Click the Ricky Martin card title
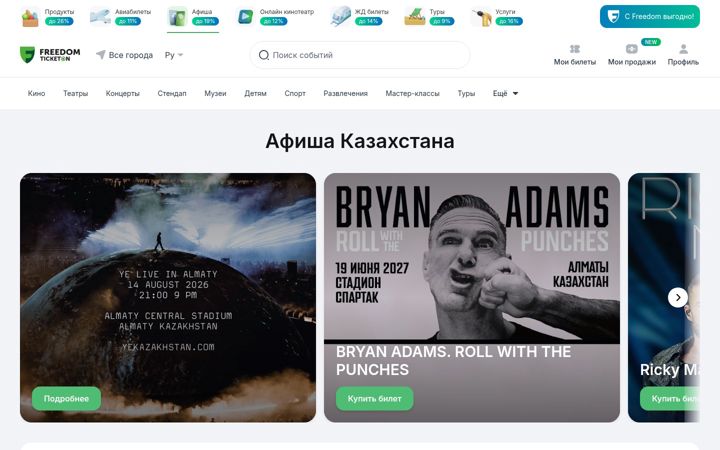The height and width of the screenshot is (450, 720). [x=670, y=370]
